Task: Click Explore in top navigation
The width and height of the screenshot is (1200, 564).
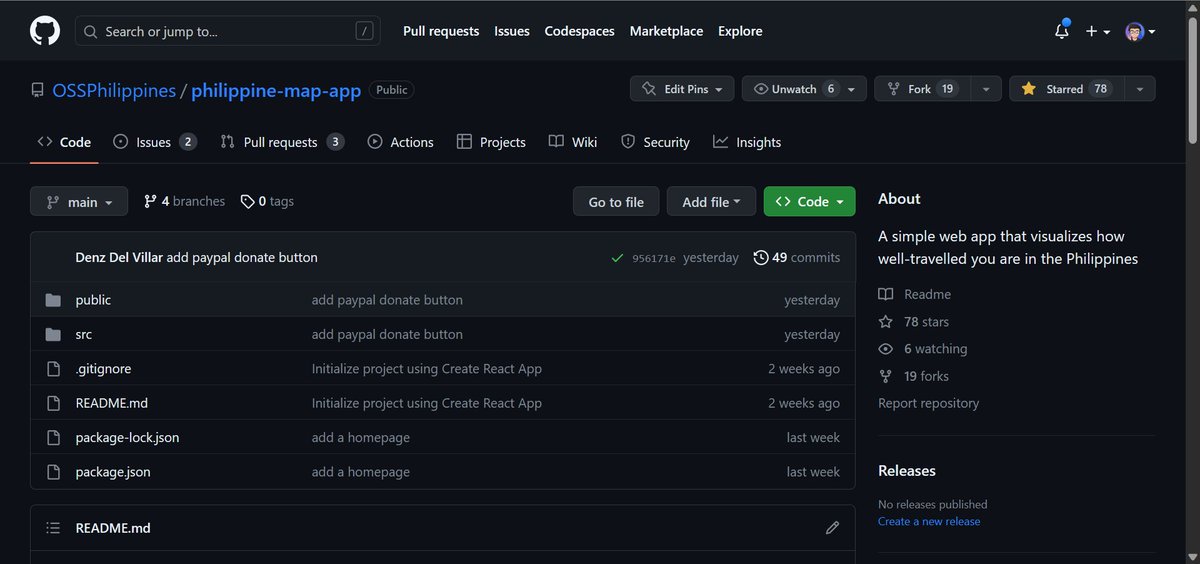Action: point(740,31)
